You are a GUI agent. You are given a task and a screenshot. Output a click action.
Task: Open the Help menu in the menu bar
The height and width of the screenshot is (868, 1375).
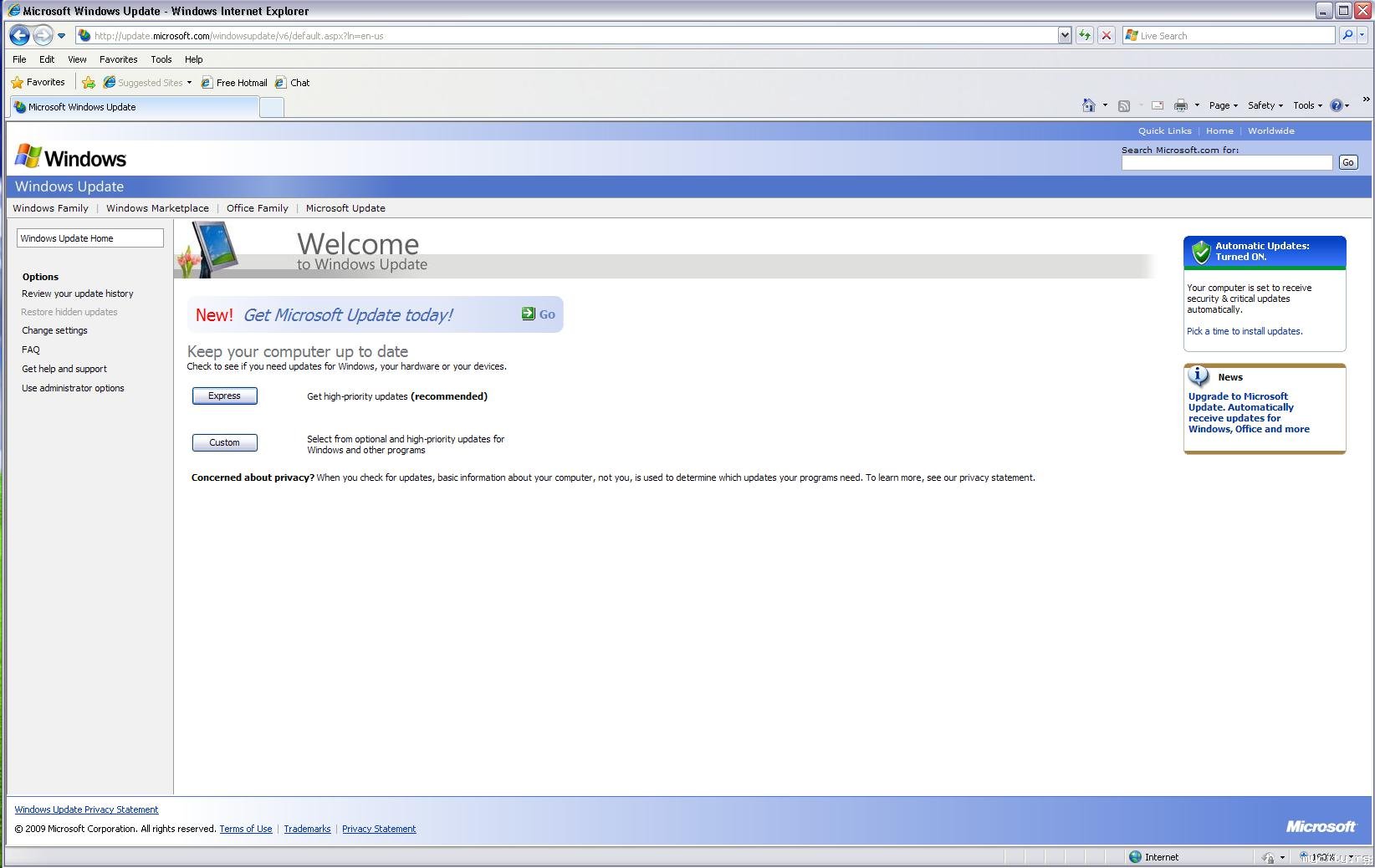coord(194,59)
